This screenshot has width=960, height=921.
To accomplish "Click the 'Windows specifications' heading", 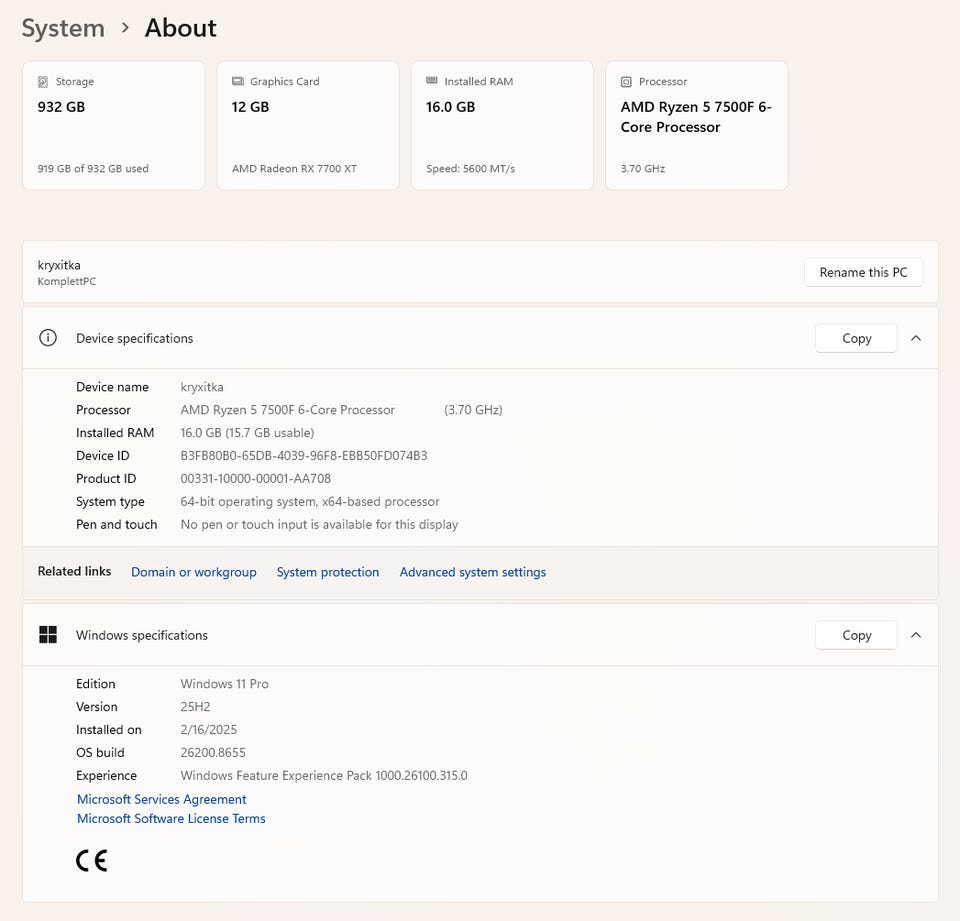I will click(x=142, y=635).
